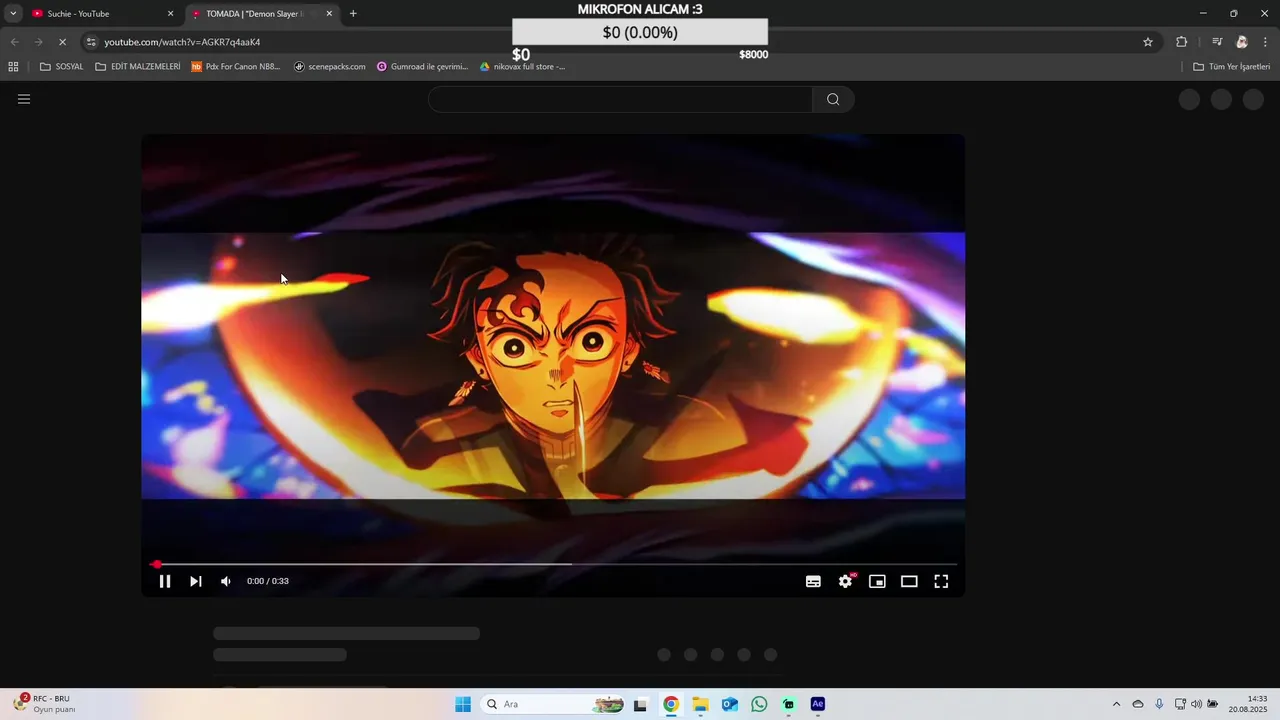Open Chrome three-dot menu
This screenshot has width=1280, height=720.
coord(1267,42)
